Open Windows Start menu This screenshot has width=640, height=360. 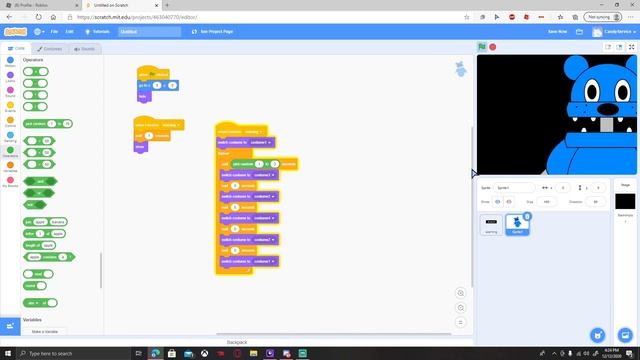coord(8,353)
